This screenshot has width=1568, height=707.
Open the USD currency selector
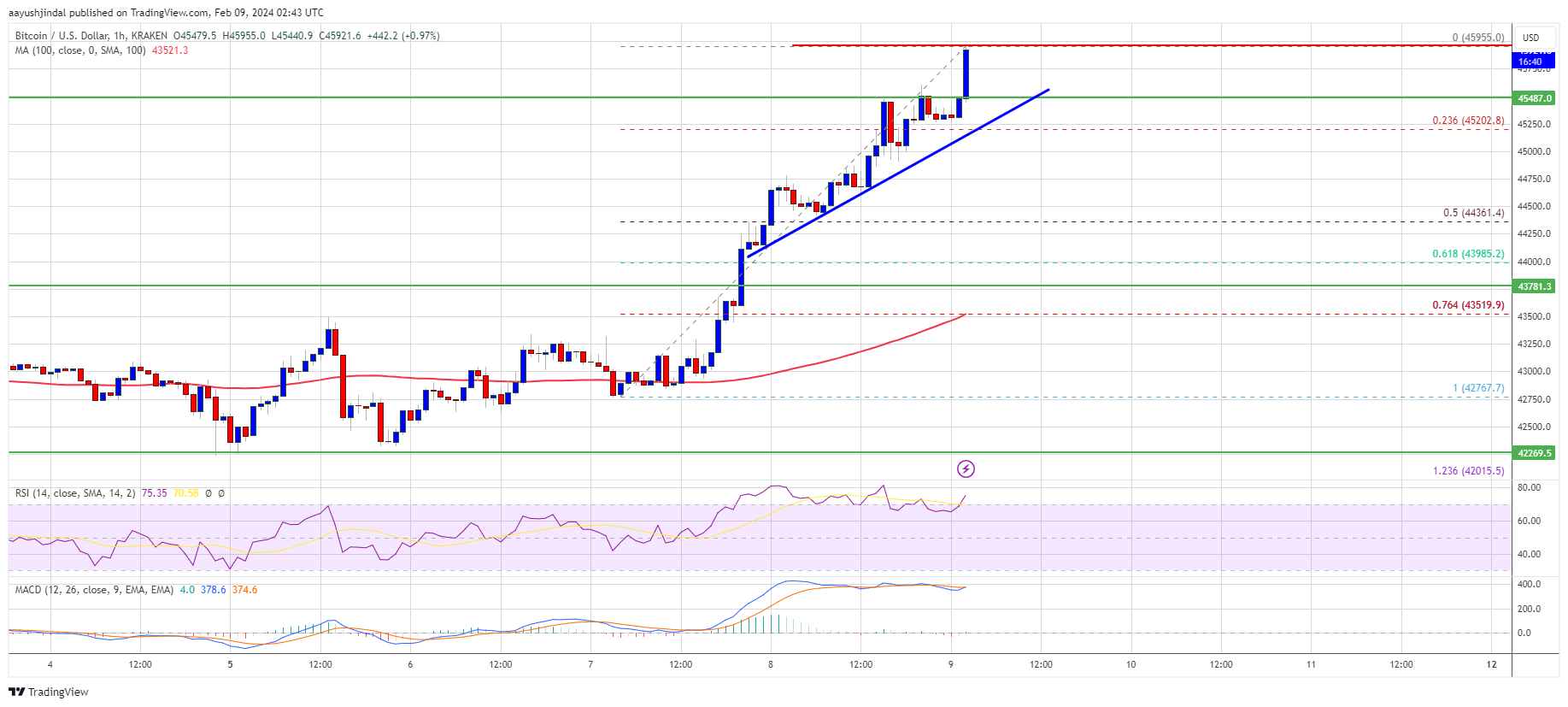1530,38
